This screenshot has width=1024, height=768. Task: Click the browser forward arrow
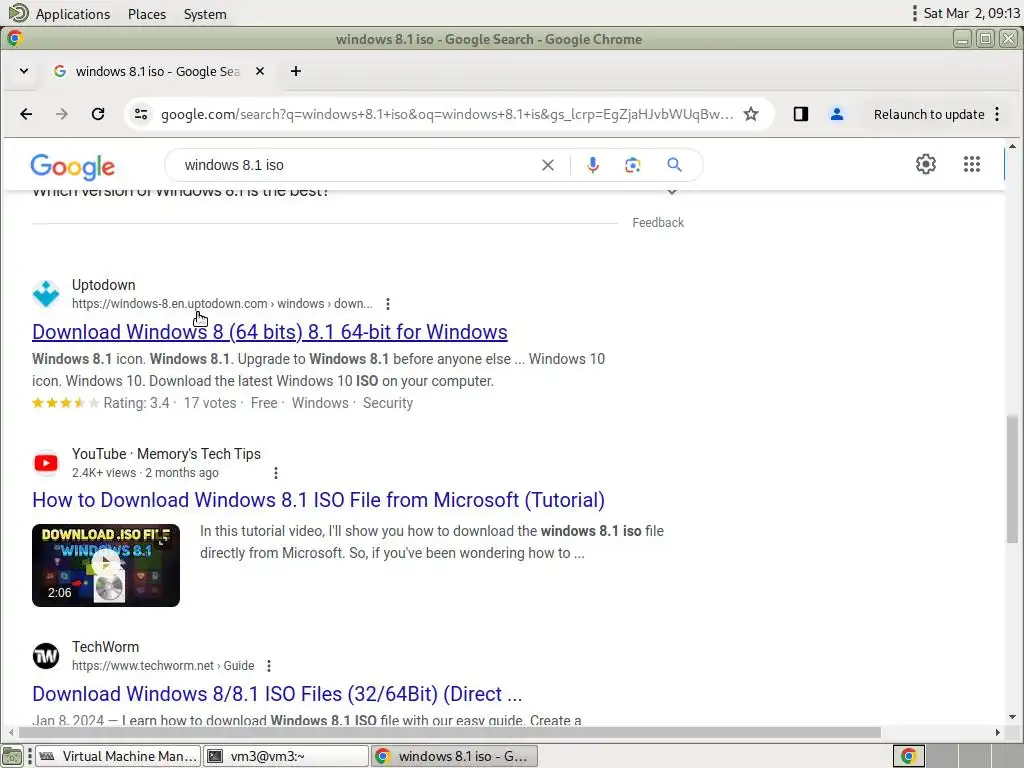(x=62, y=114)
